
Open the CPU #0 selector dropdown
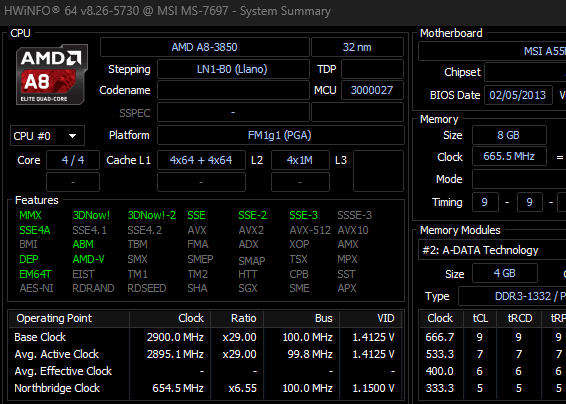coord(47,136)
